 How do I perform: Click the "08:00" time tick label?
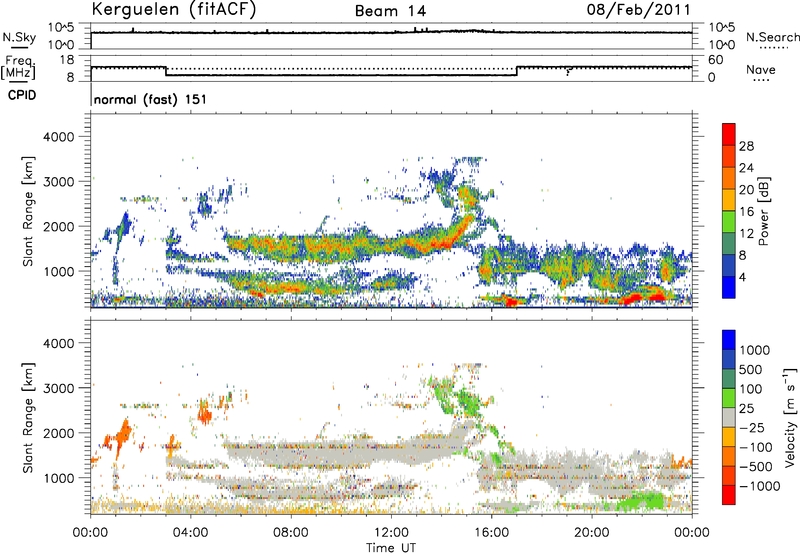[291, 533]
